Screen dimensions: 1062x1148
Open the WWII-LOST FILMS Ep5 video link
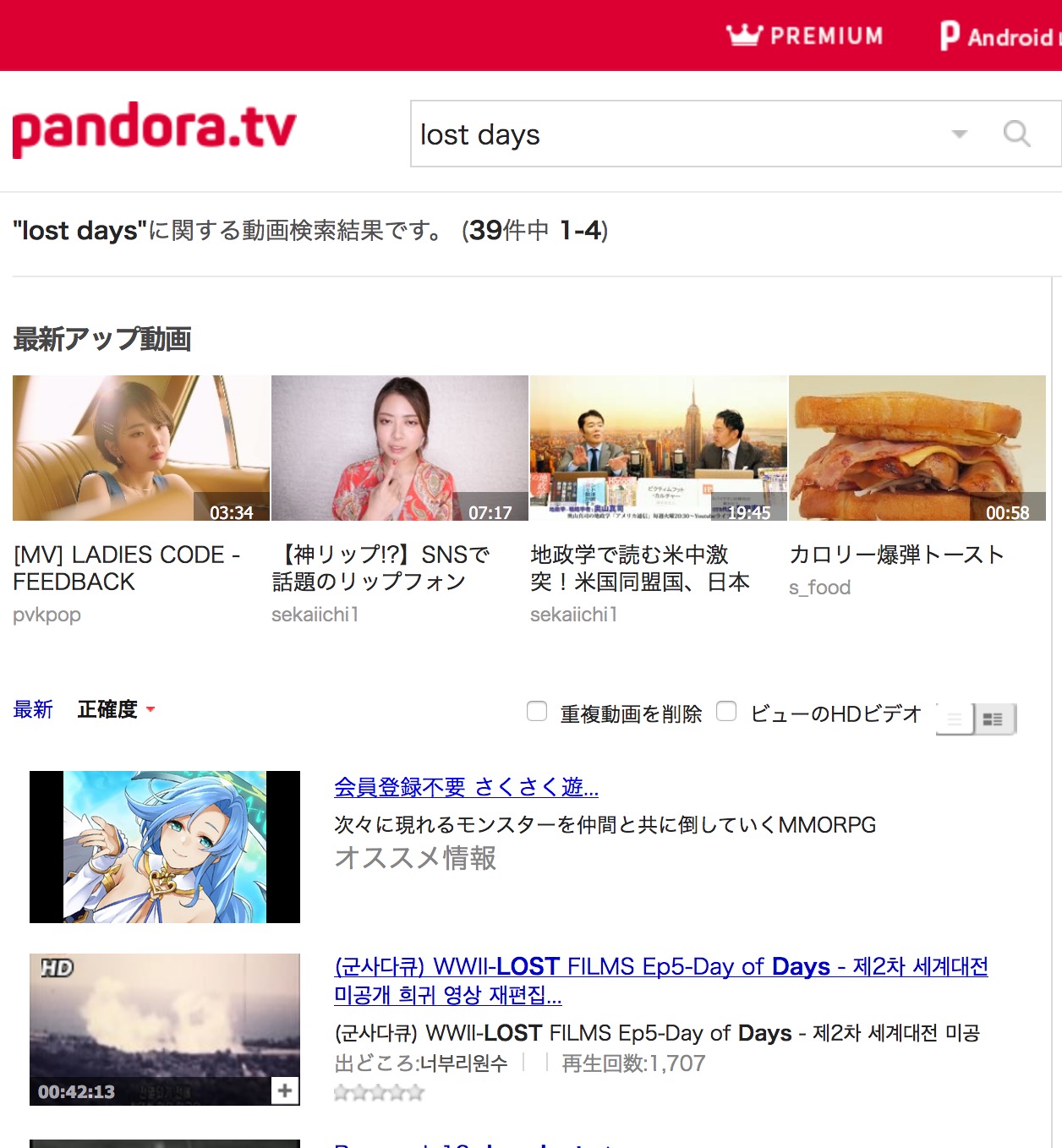tap(660, 980)
